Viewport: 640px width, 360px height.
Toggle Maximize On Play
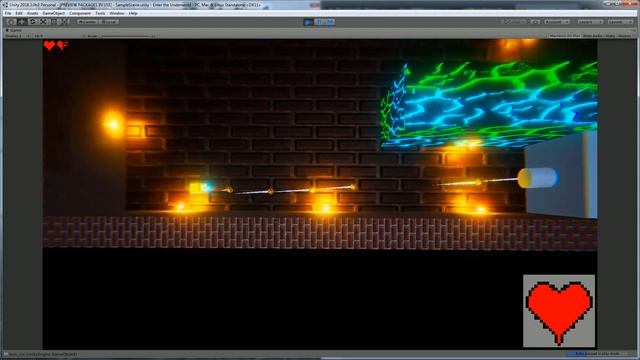tap(564, 36)
